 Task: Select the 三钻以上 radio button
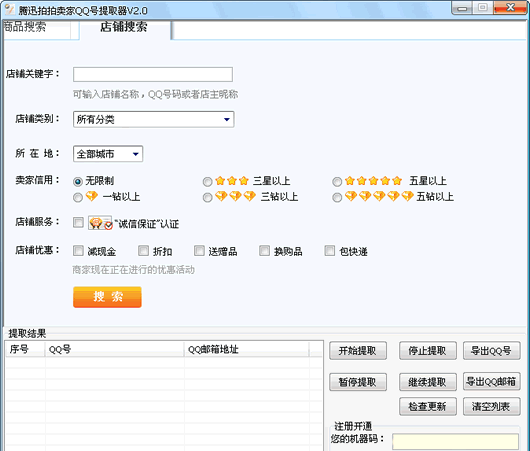(x=207, y=197)
